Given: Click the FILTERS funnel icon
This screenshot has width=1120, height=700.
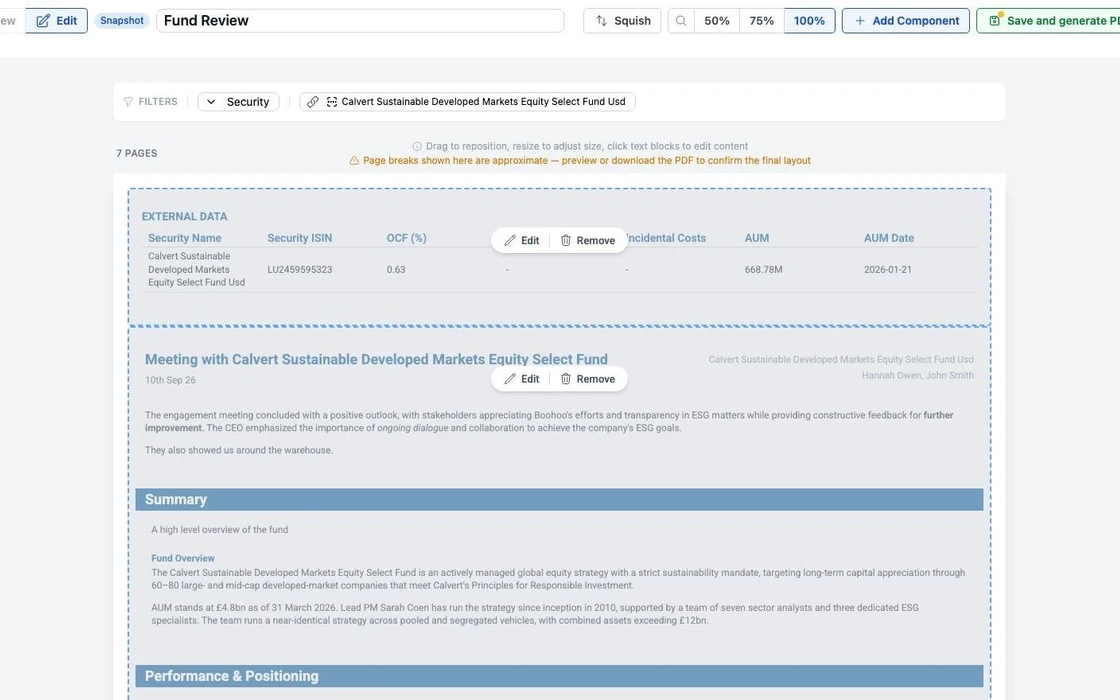Looking at the screenshot, I should [128, 101].
